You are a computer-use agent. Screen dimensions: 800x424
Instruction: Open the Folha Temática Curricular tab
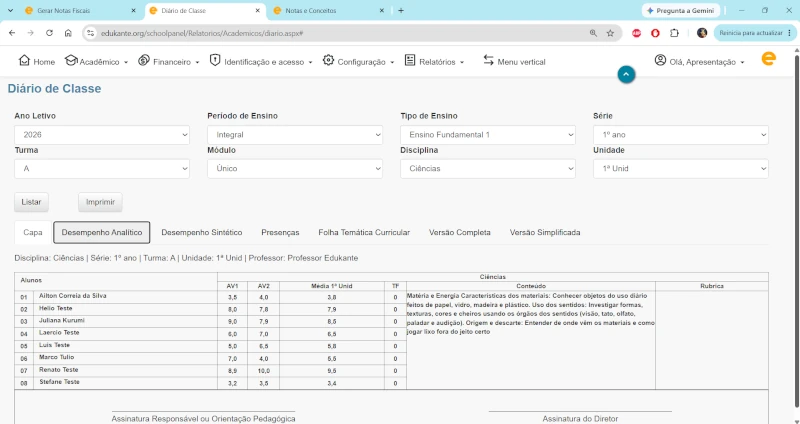click(364, 232)
